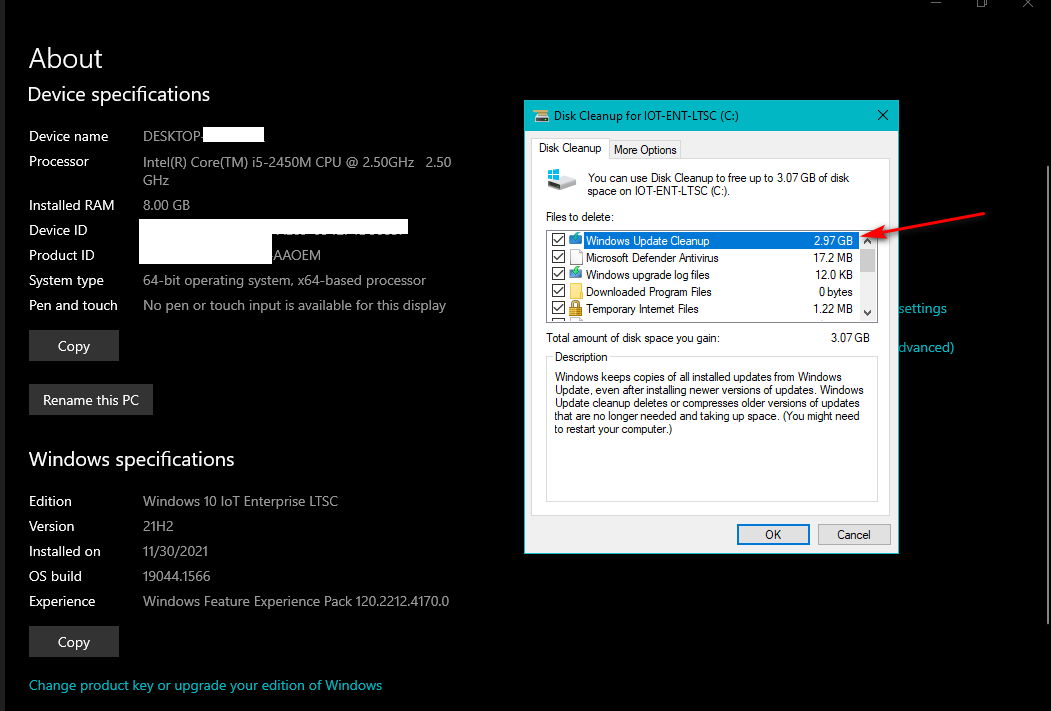Uncheck the Downloaded Program Files checkbox
1051x711 pixels.
pos(558,292)
